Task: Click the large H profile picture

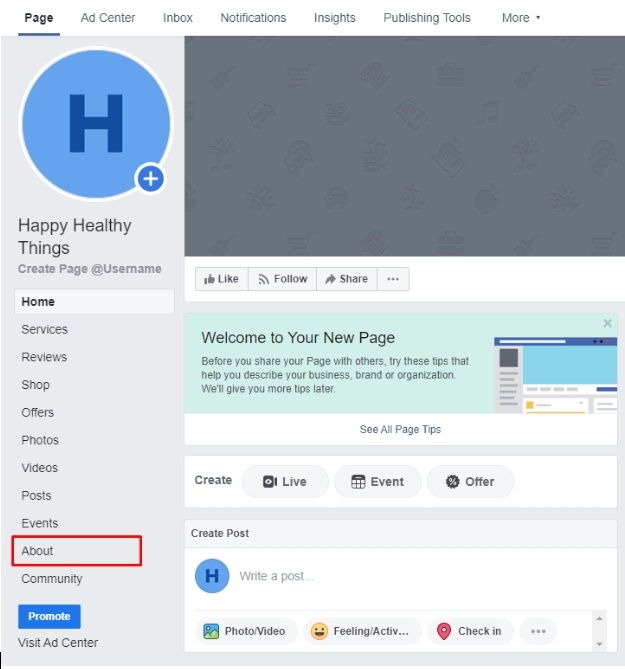Action: (x=96, y=123)
